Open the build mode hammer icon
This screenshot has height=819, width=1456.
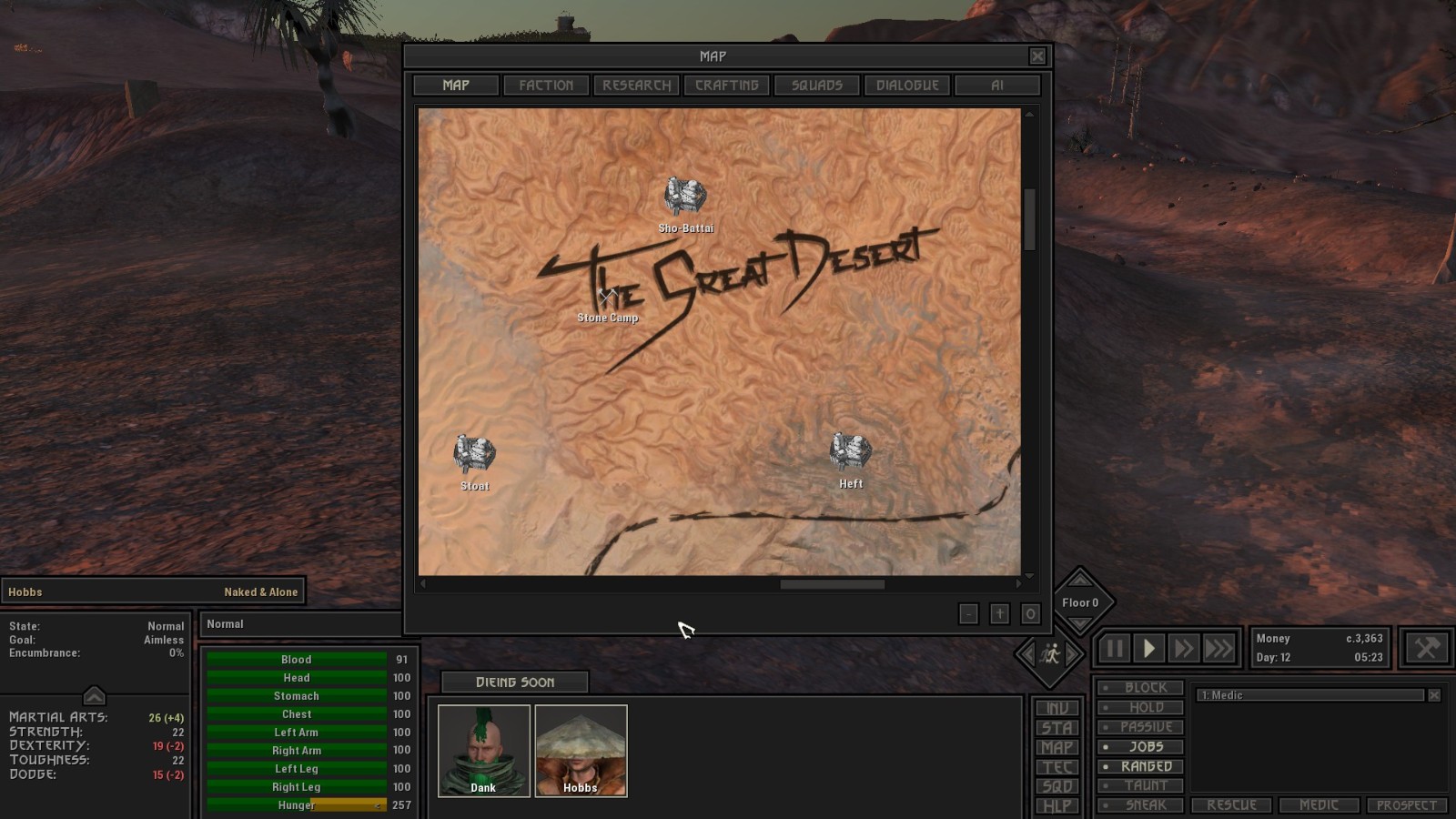coord(1426,648)
